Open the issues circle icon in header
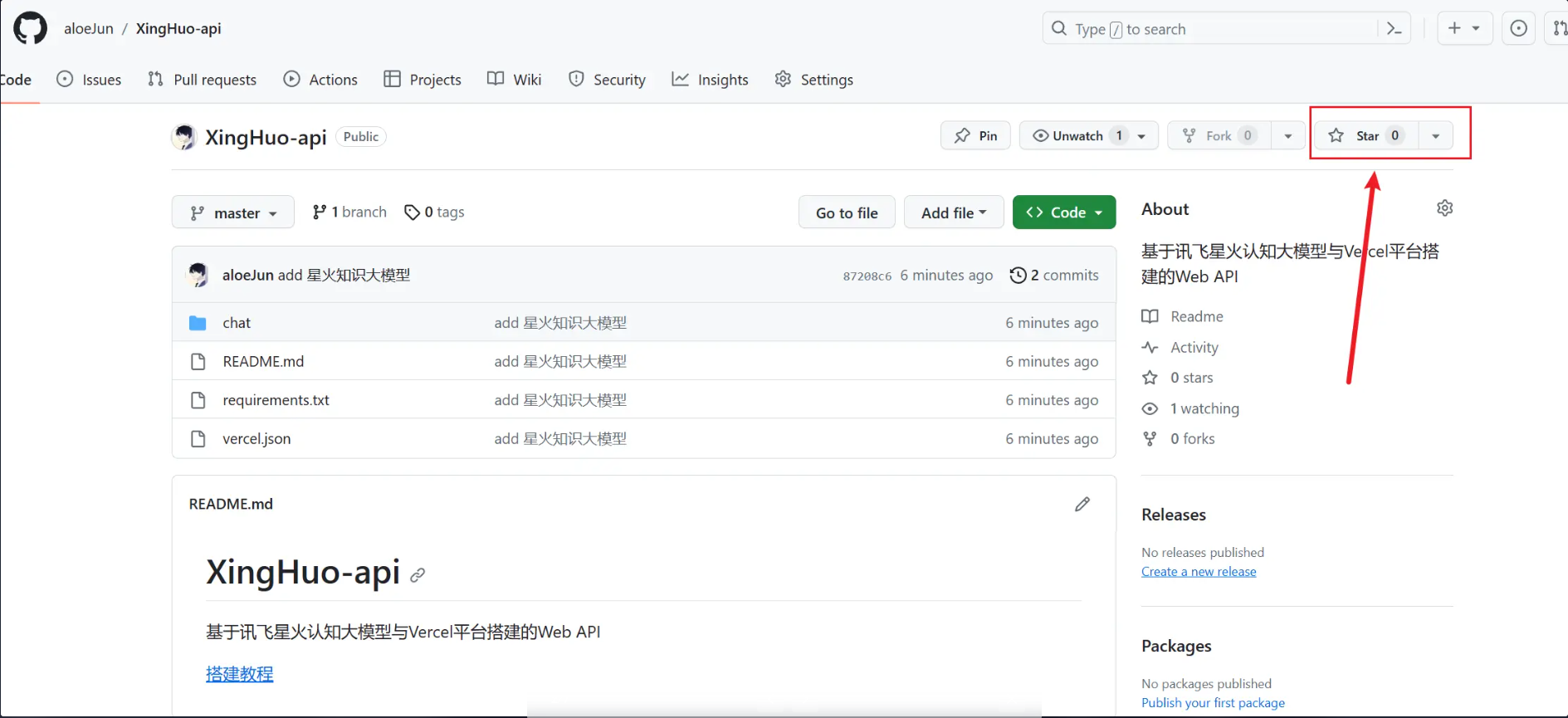 tap(1518, 28)
